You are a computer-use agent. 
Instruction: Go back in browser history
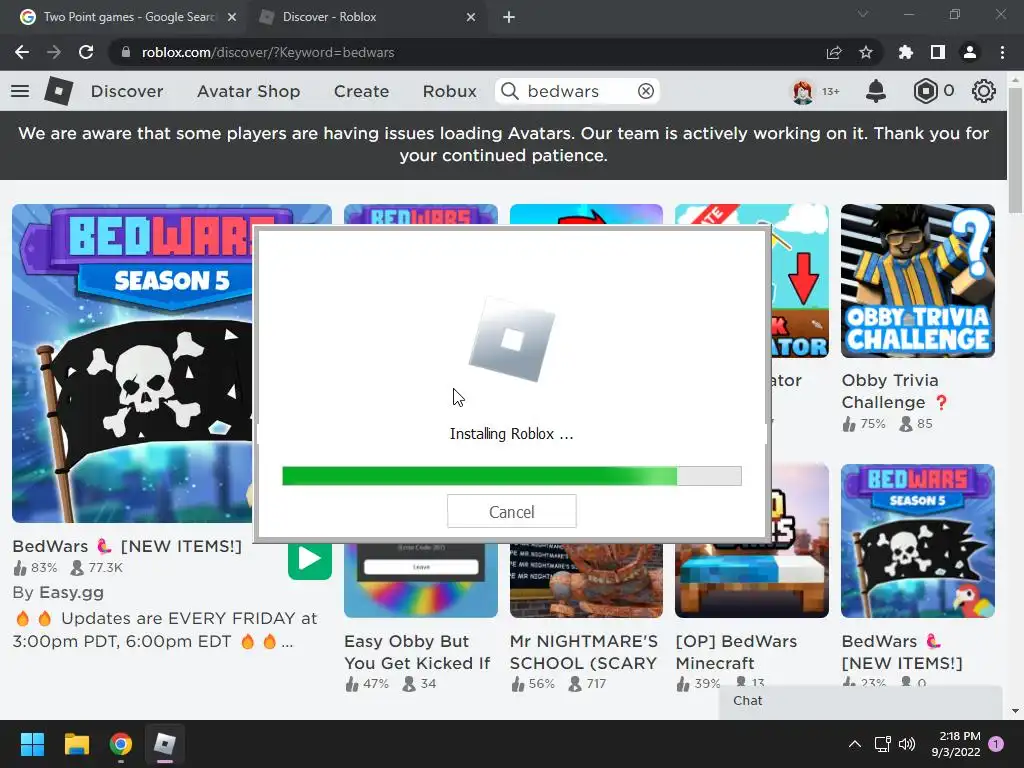coord(22,52)
